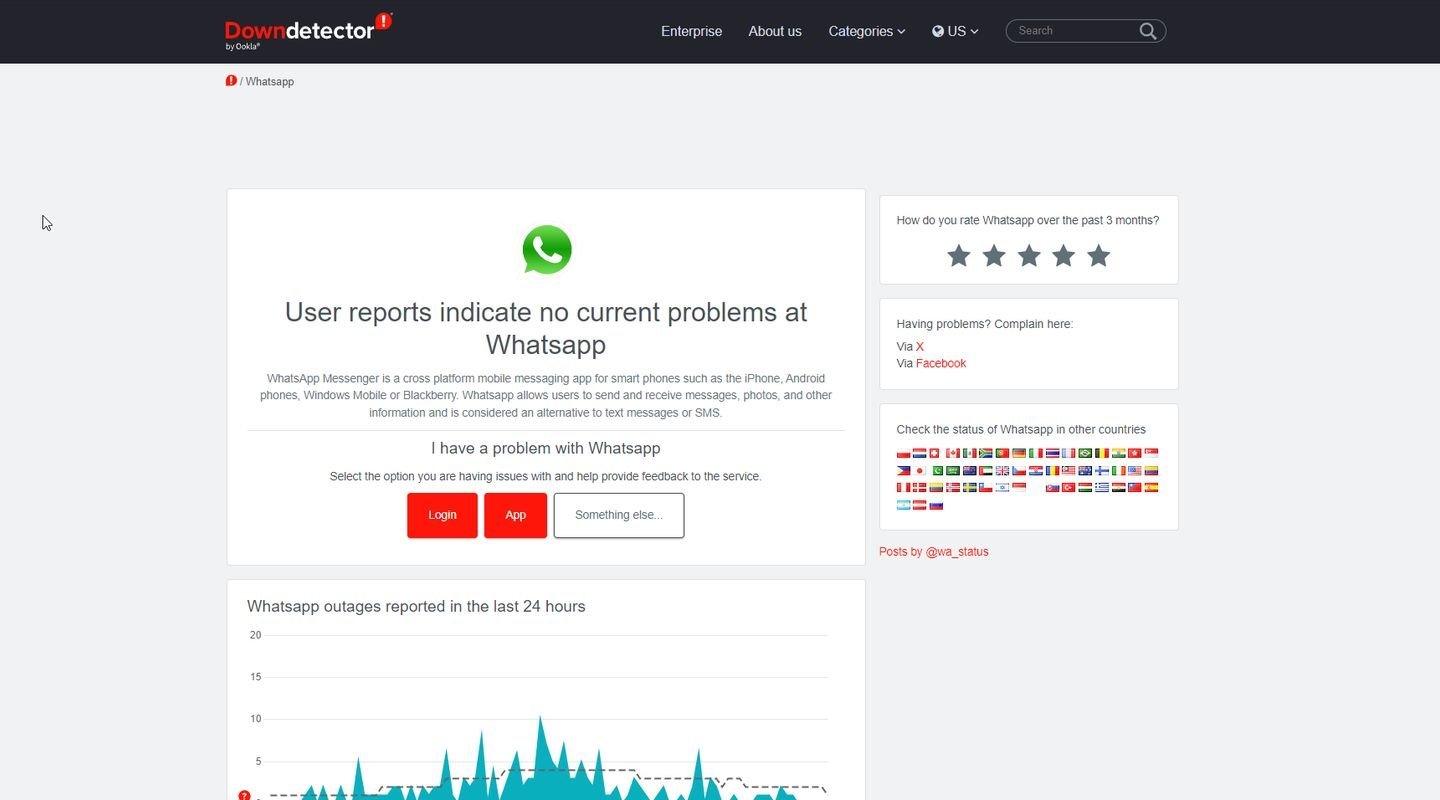1440x800 pixels.
Task: Open the Enterprise menu item
Action: point(691,31)
